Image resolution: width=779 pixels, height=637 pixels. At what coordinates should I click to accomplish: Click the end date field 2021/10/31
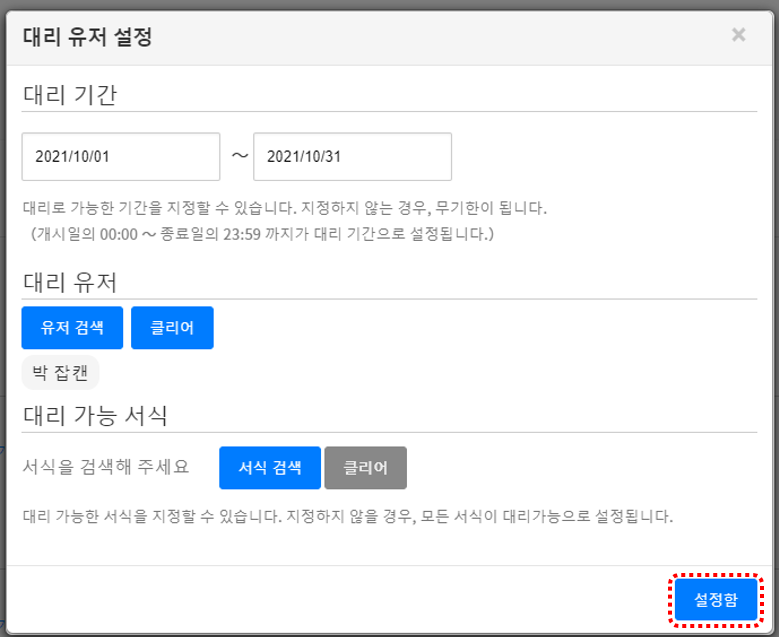coord(352,157)
